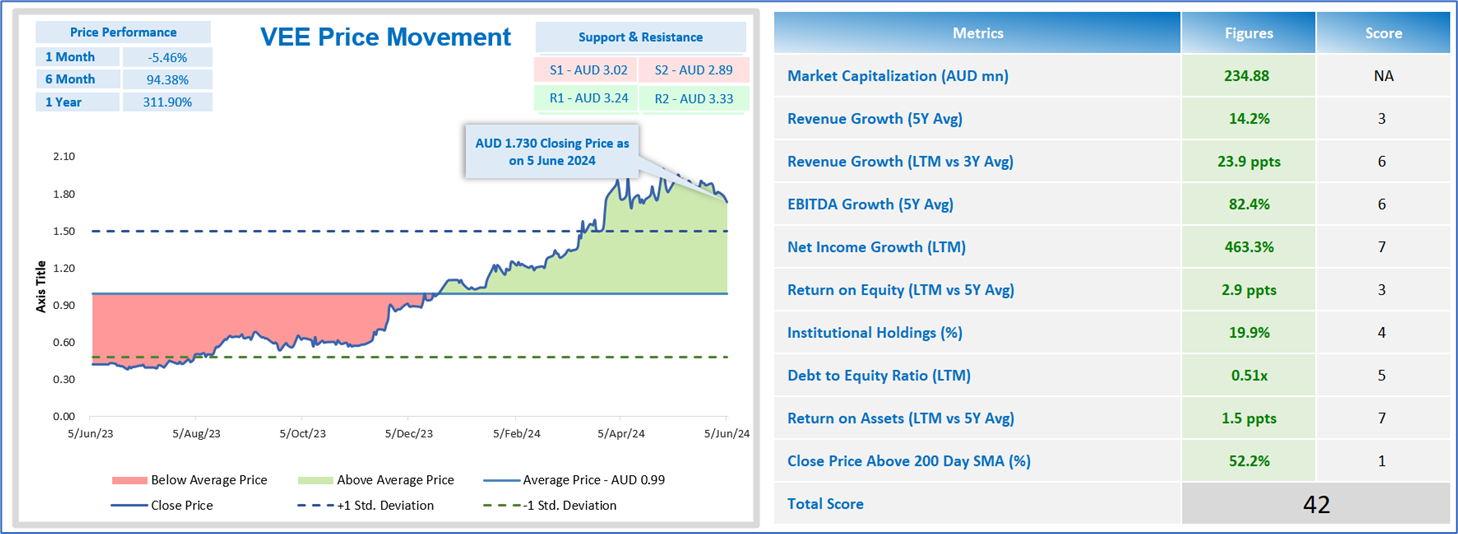Select the Market Capitalization figure 234.88
This screenshot has height=534, width=1458.
click(1248, 76)
